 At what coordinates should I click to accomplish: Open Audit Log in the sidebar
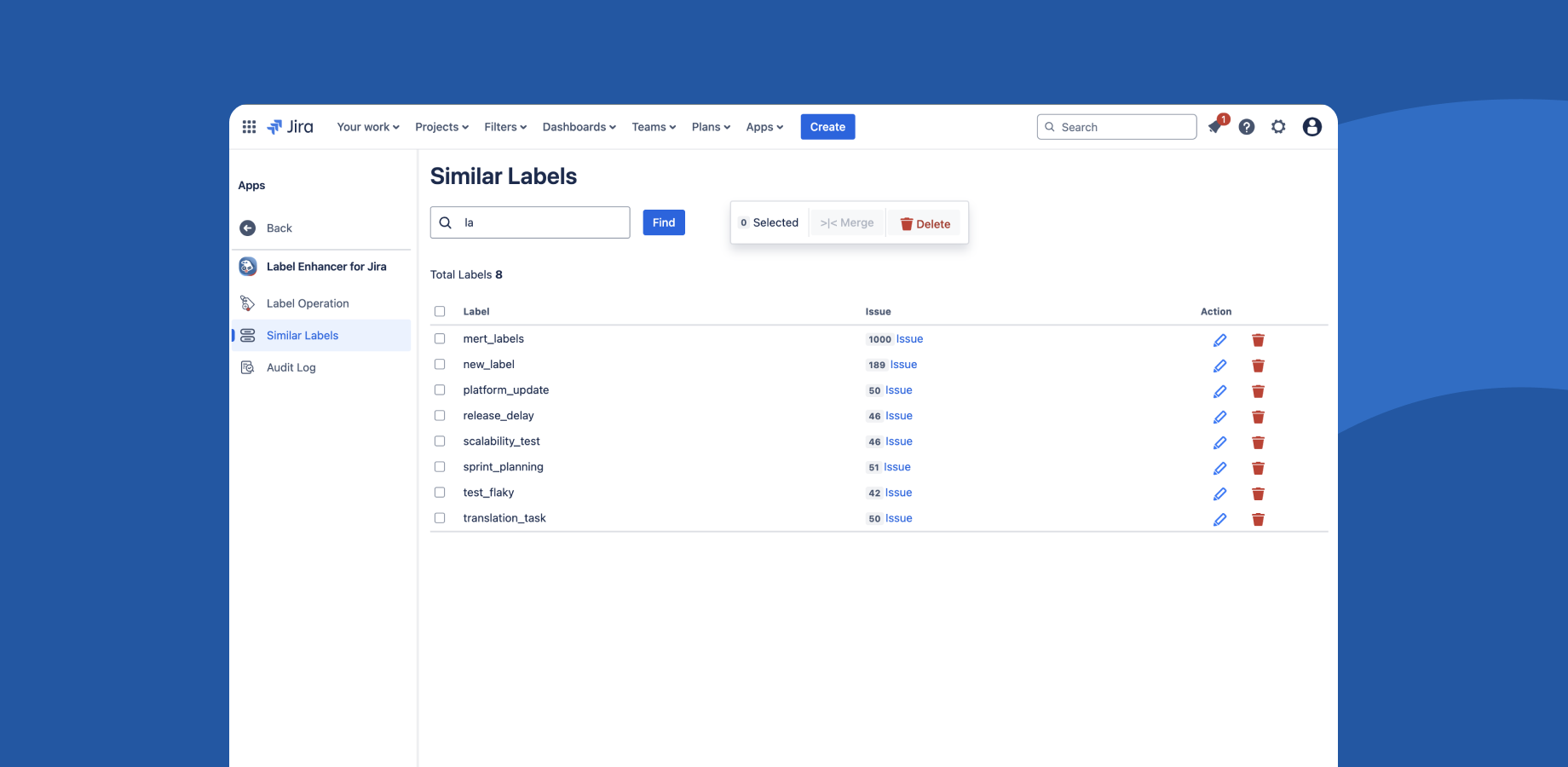coord(321,367)
